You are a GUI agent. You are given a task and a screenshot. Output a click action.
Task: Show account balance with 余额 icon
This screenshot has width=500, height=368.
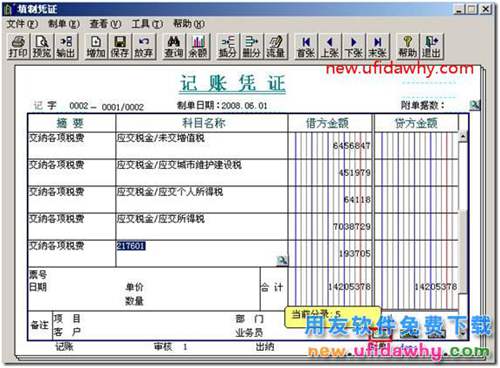(x=198, y=47)
